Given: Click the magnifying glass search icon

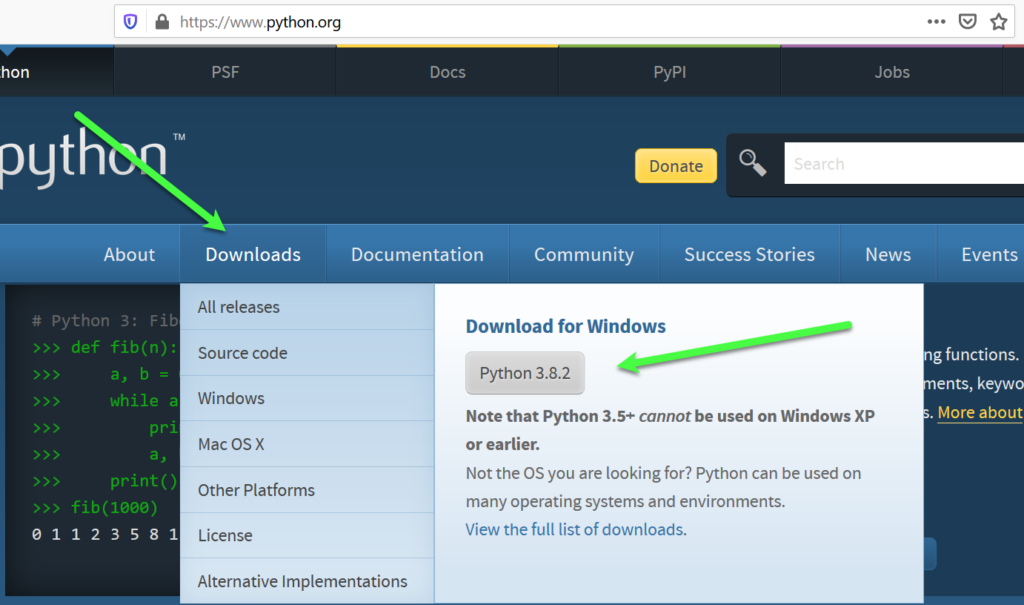Looking at the screenshot, I should 752,163.
